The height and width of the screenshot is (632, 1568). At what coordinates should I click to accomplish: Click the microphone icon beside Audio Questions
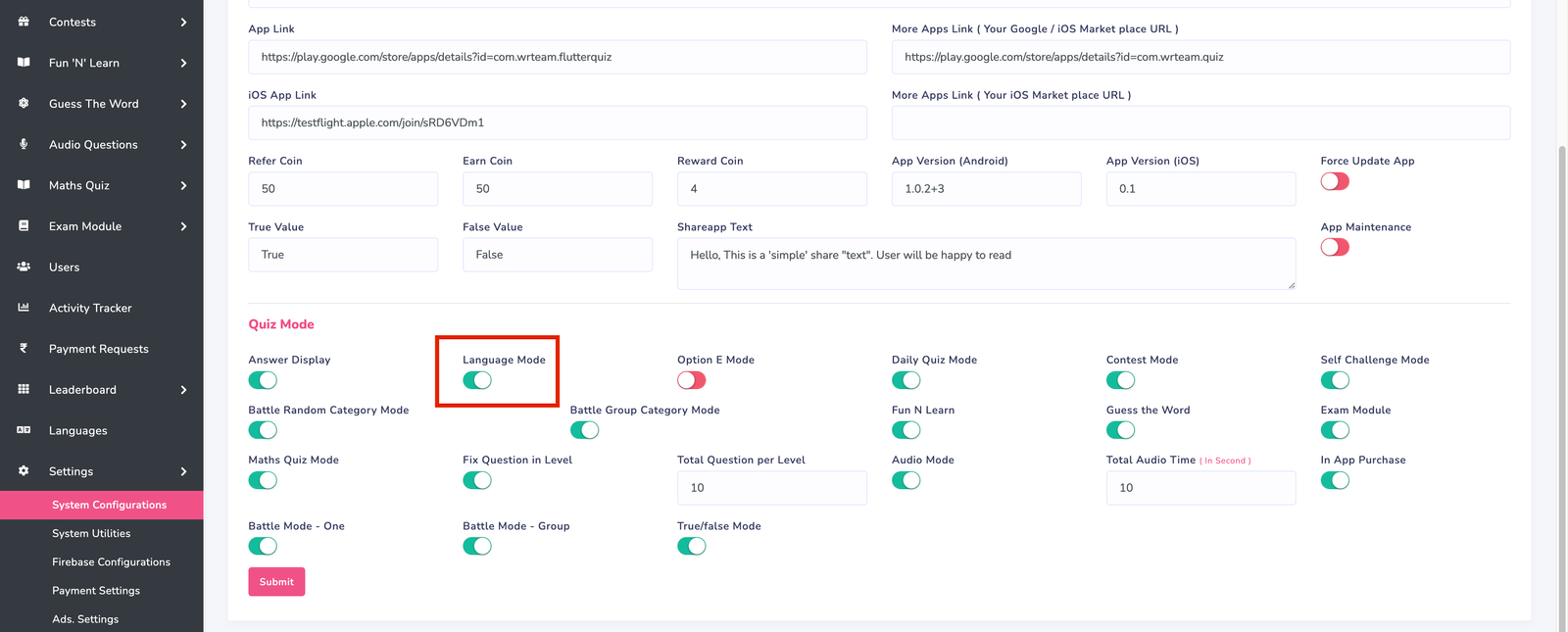pyautogui.click(x=24, y=144)
